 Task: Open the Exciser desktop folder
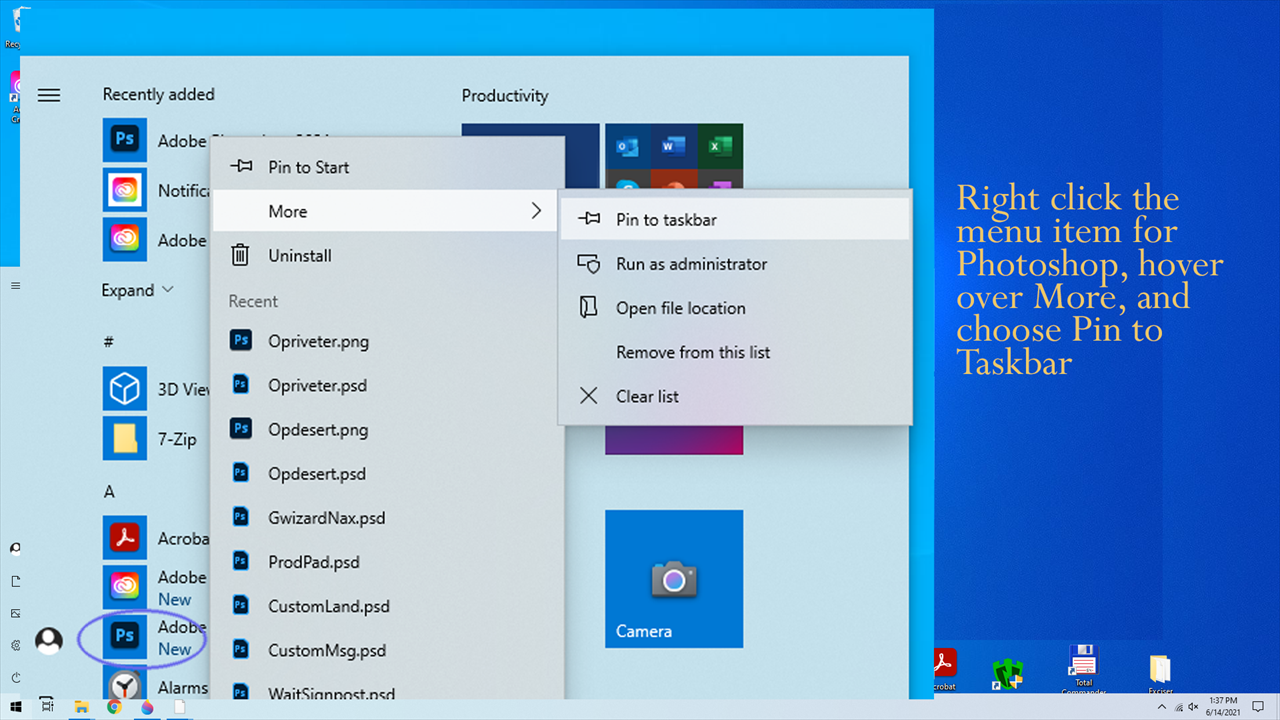(1160, 673)
